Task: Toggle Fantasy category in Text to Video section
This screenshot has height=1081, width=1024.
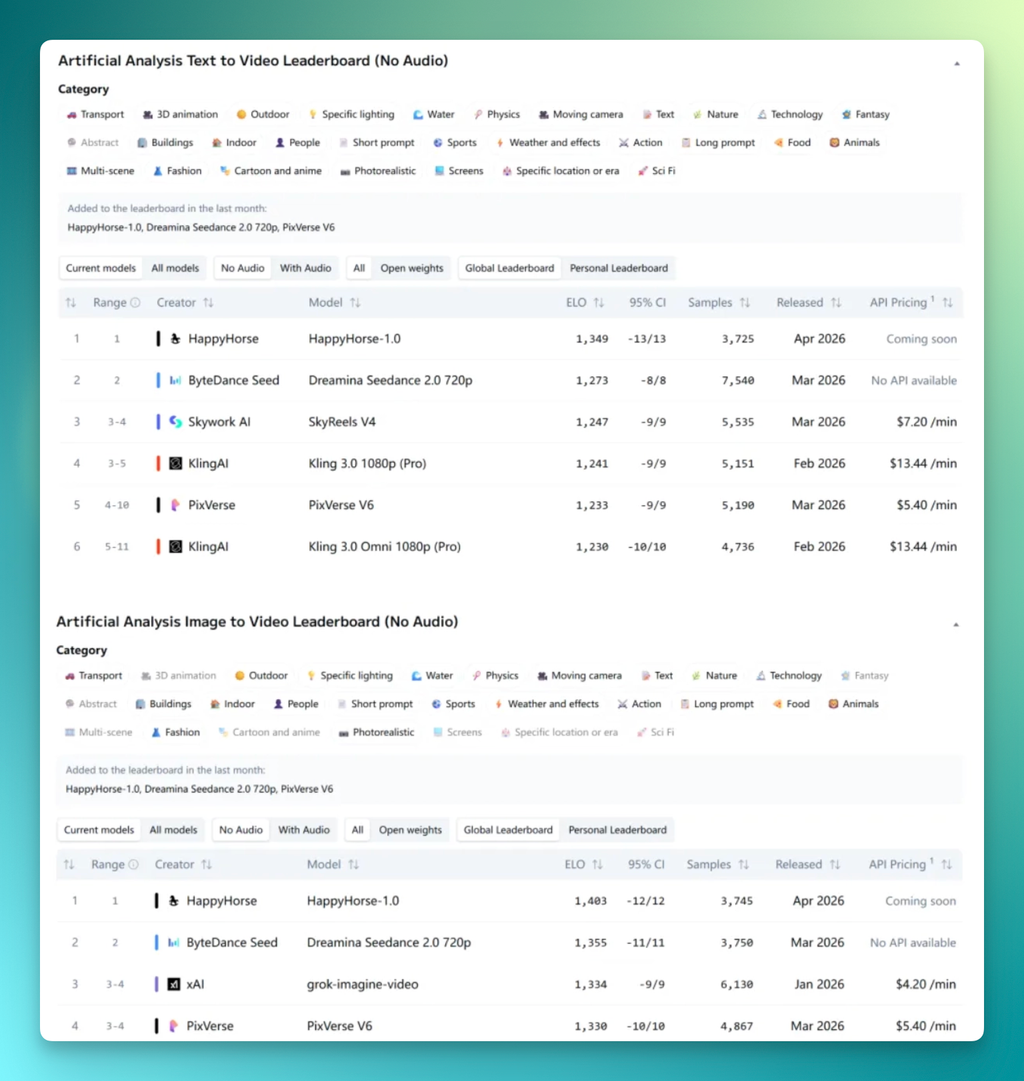Action: 865,114
